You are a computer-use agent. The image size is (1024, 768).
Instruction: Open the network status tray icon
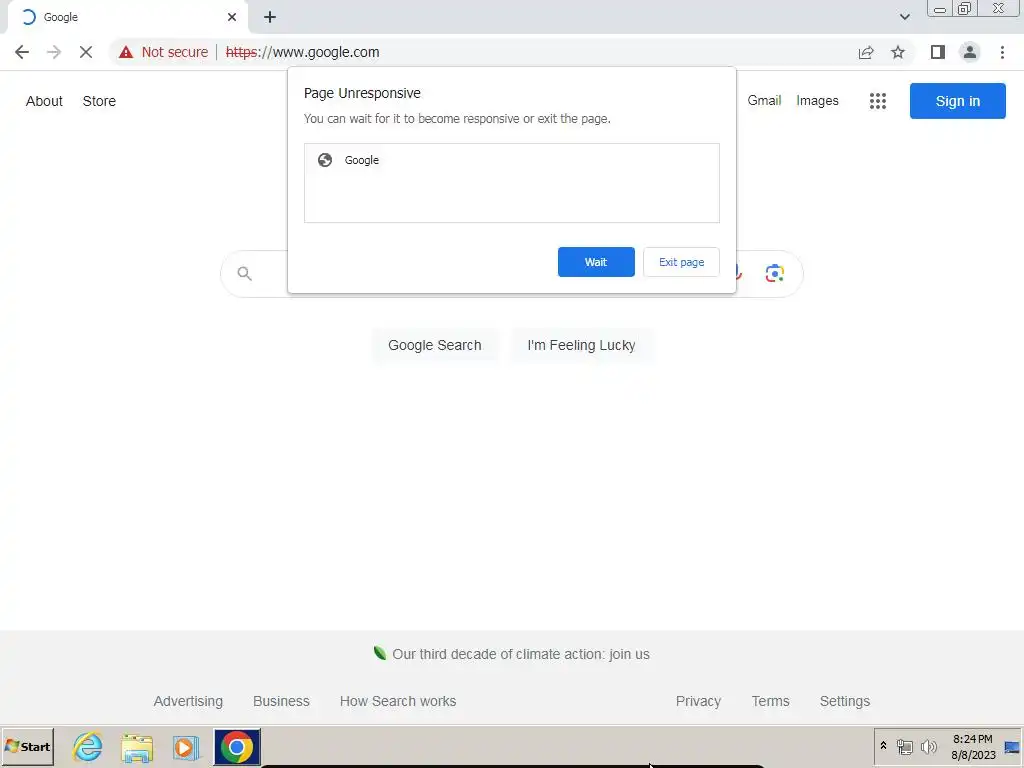[x=904, y=746]
